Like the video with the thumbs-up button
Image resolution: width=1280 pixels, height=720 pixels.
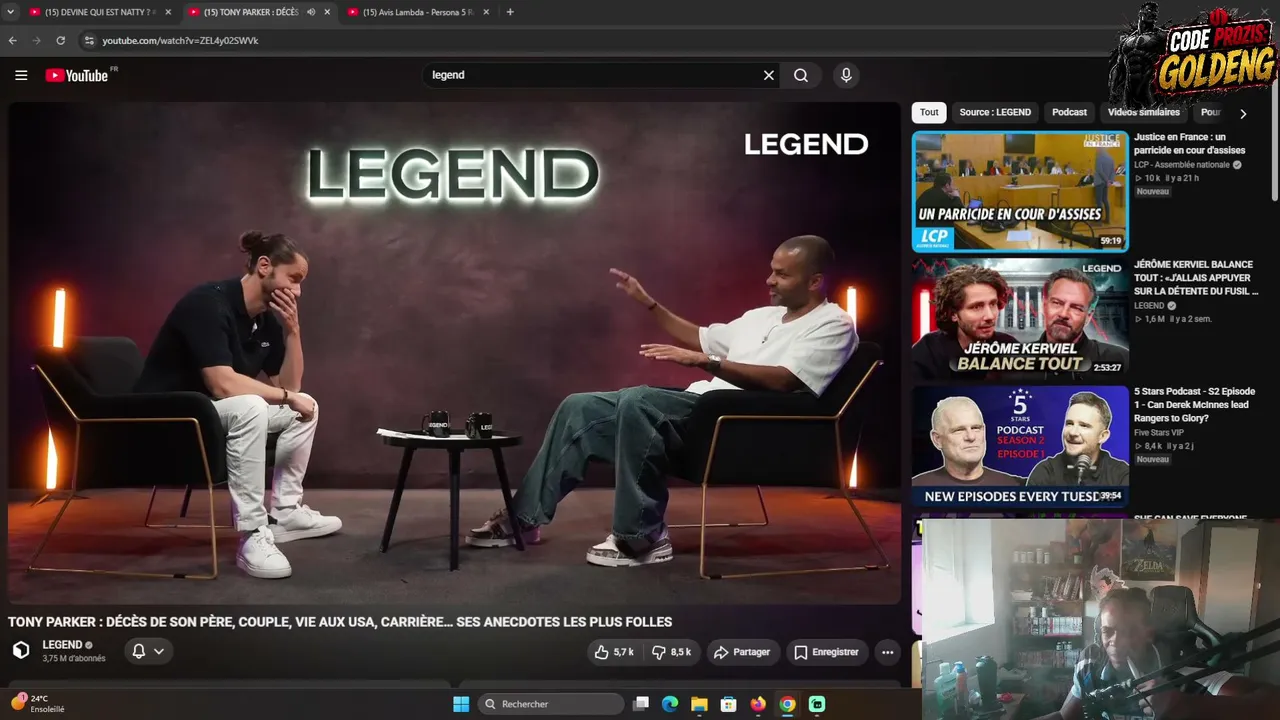pyautogui.click(x=614, y=652)
